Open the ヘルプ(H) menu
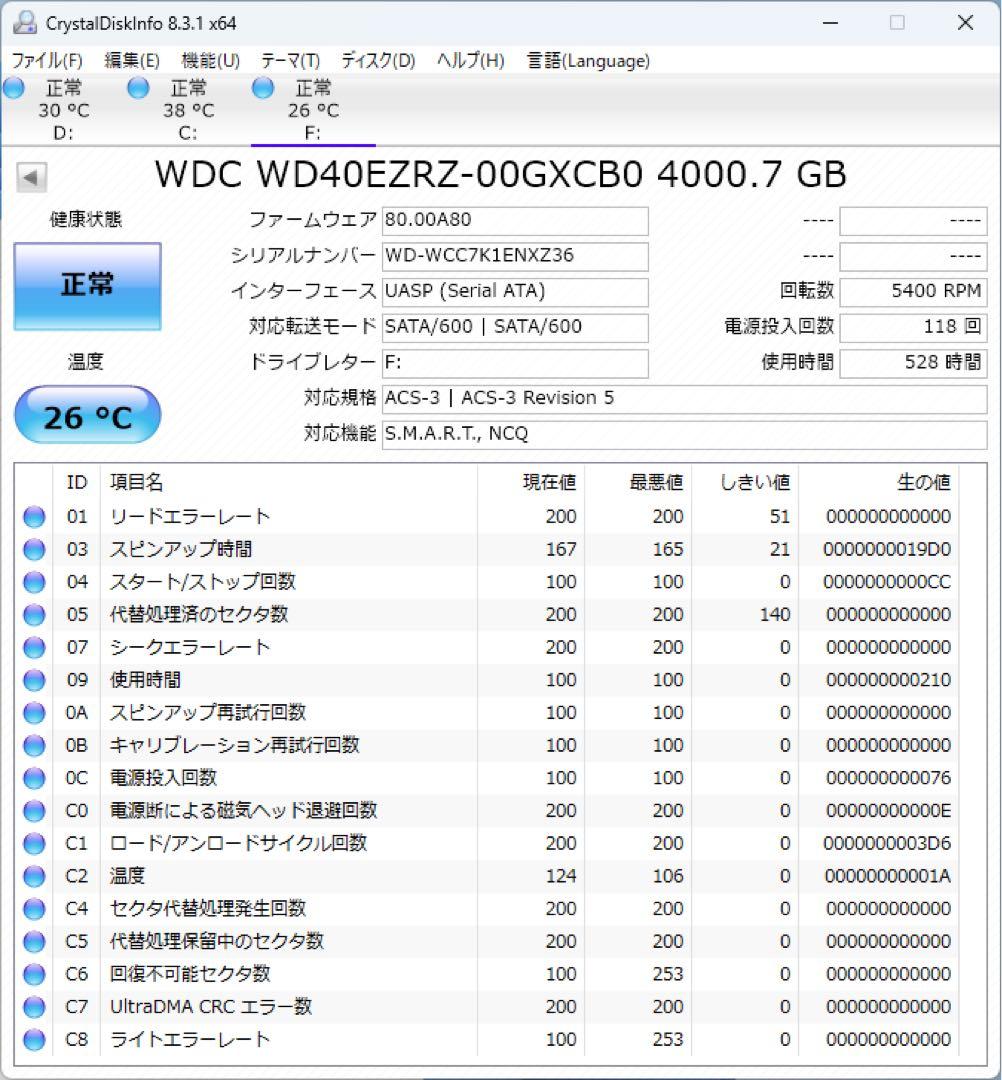Viewport: 1002px width, 1080px height. pos(470,61)
